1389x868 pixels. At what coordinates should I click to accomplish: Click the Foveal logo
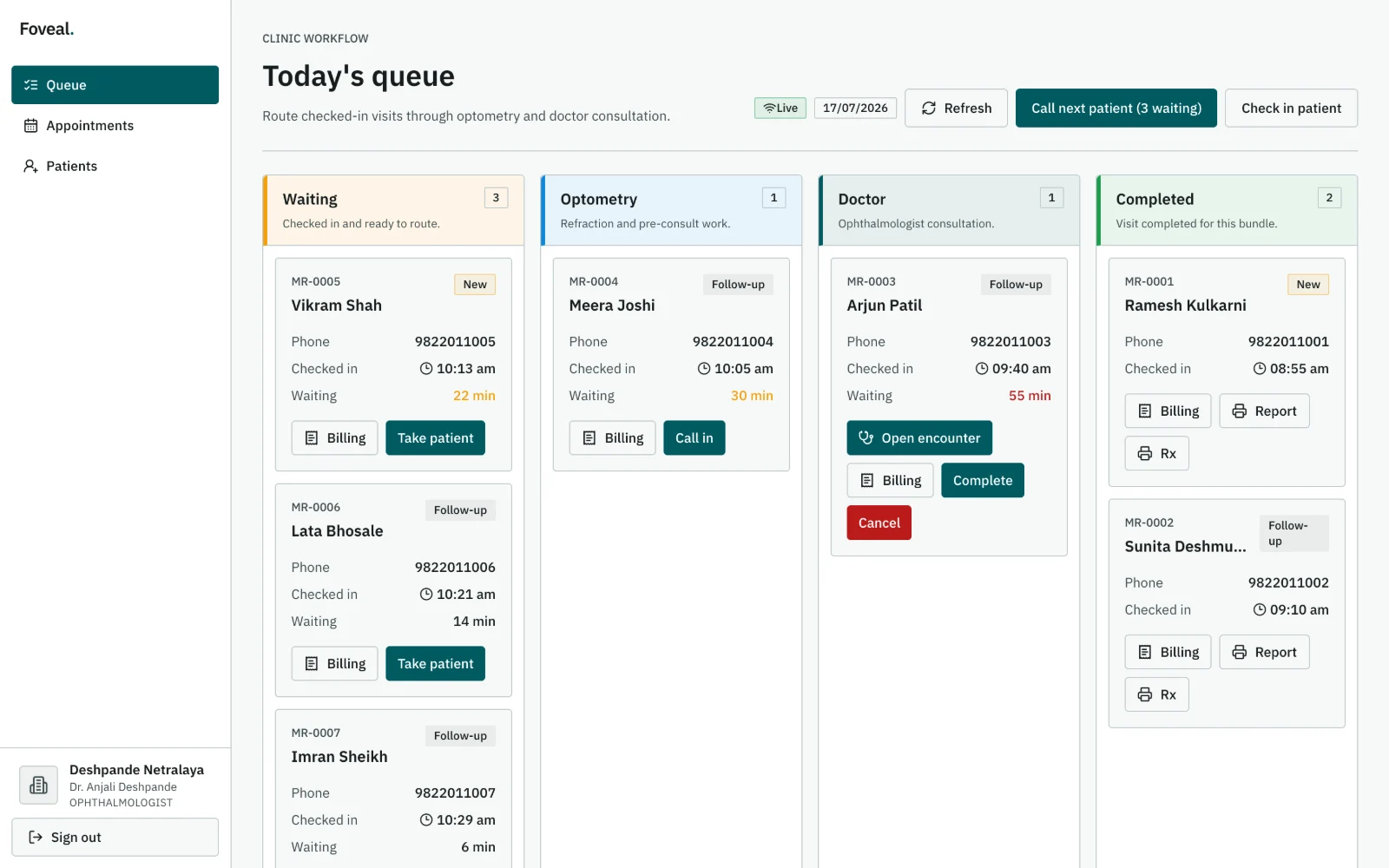coord(47,29)
